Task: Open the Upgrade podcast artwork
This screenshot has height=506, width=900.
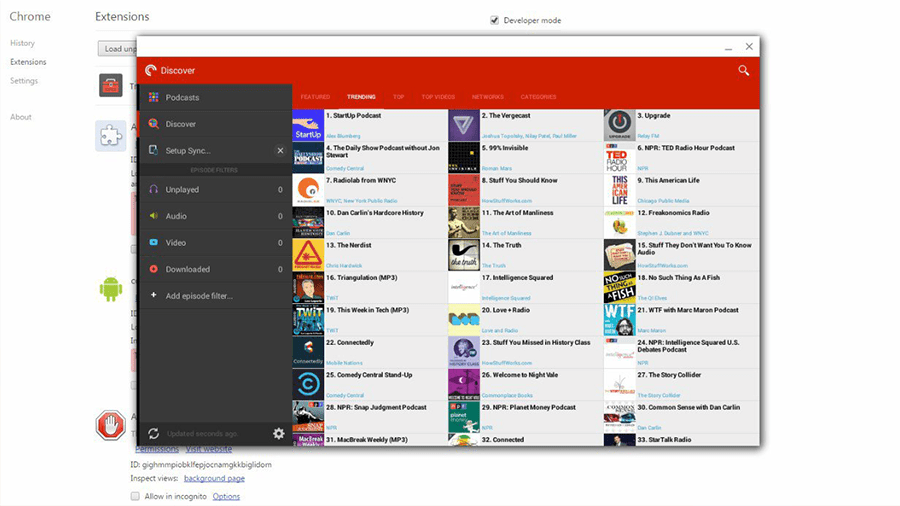Action: [619, 125]
